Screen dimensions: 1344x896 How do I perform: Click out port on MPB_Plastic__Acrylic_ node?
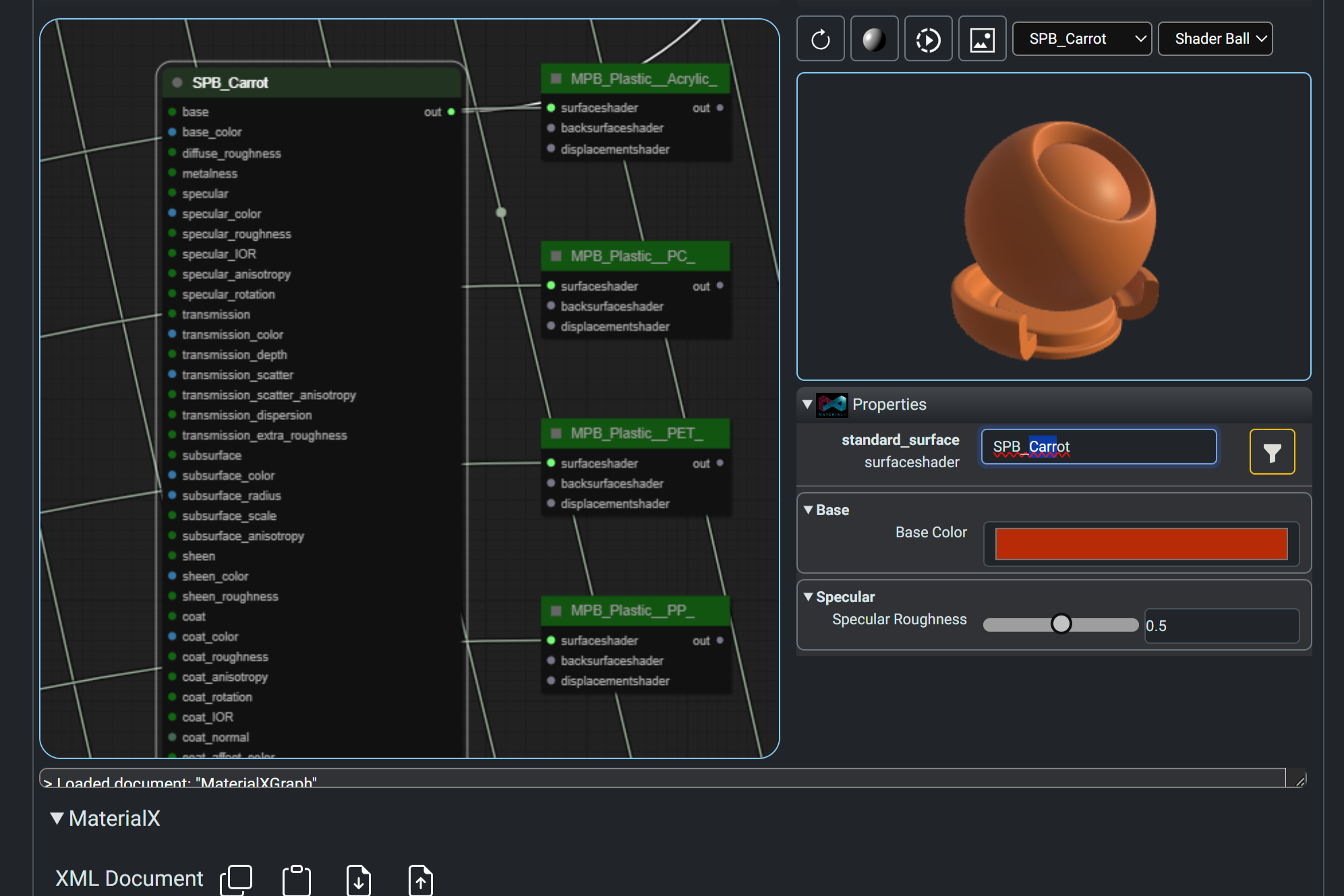coord(720,108)
